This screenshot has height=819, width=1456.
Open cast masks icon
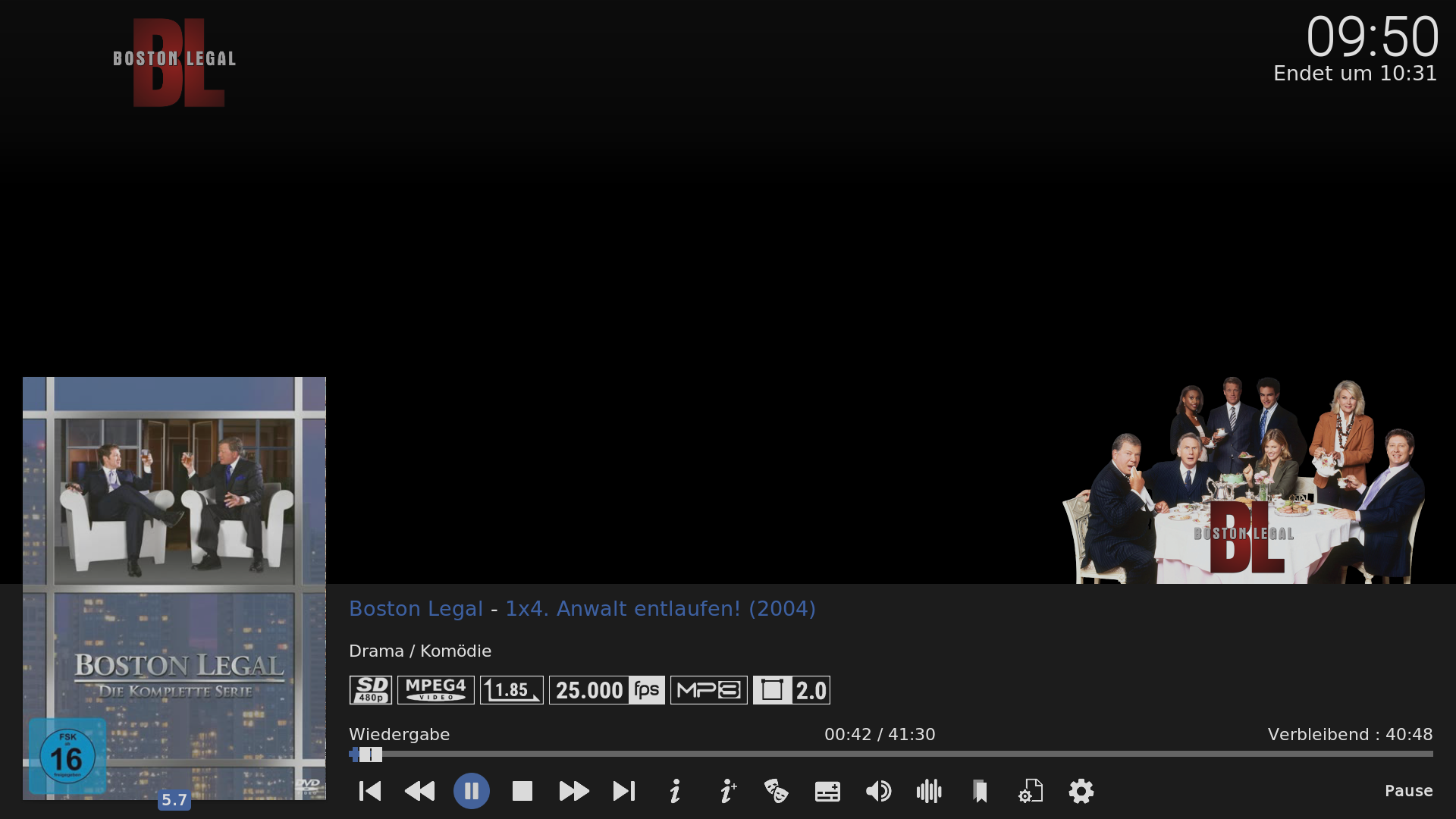pyautogui.click(x=777, y=791)
